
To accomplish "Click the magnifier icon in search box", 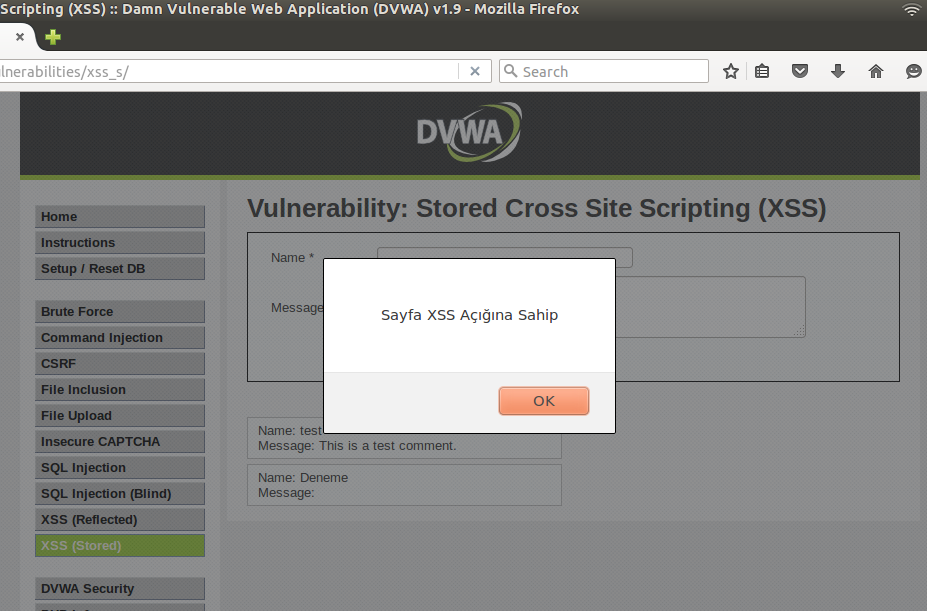I will tap(510, 71).
